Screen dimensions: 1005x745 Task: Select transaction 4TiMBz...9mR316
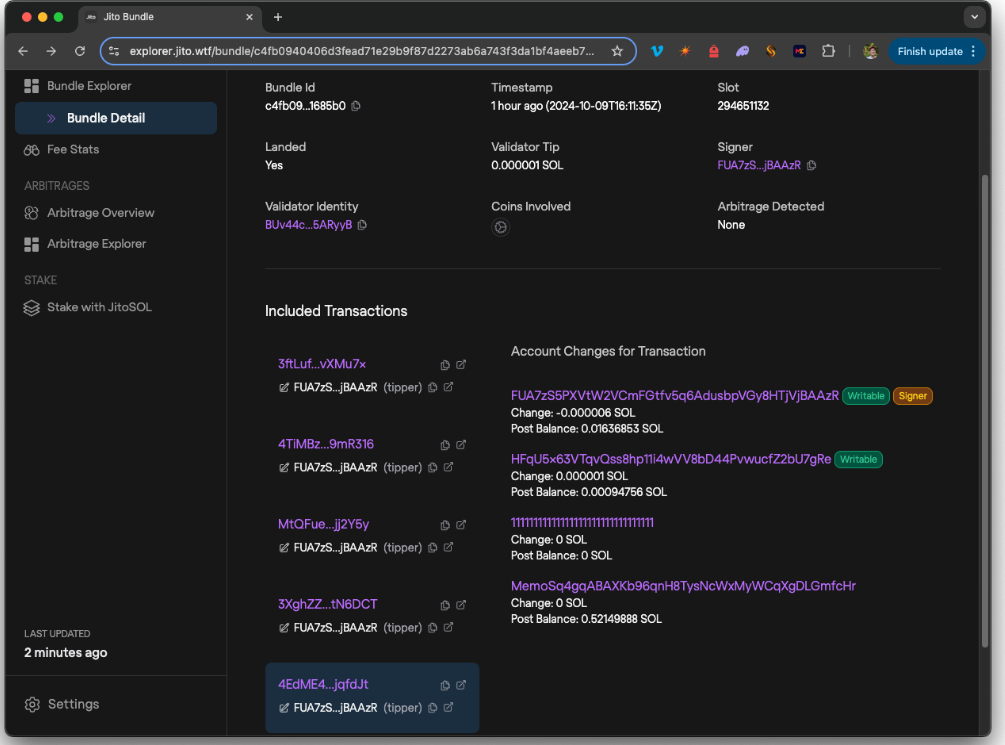326,444
